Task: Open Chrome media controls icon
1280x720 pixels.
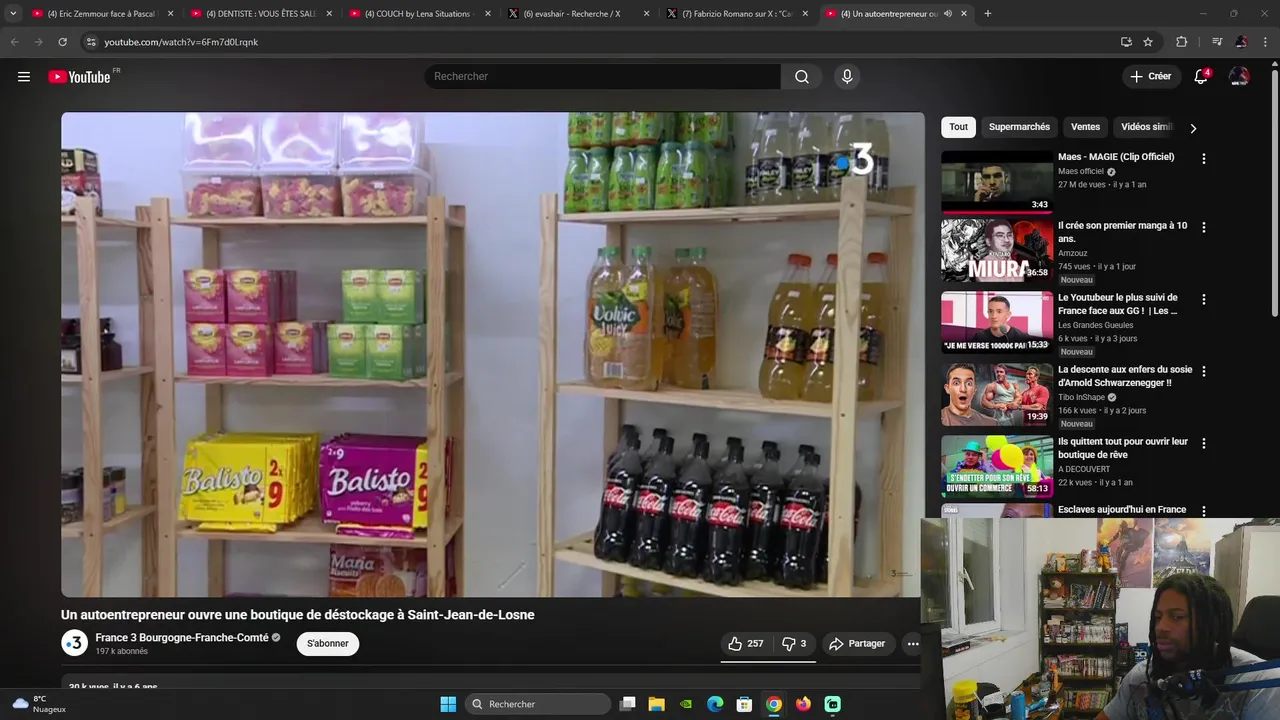Action: (1216, 42)
